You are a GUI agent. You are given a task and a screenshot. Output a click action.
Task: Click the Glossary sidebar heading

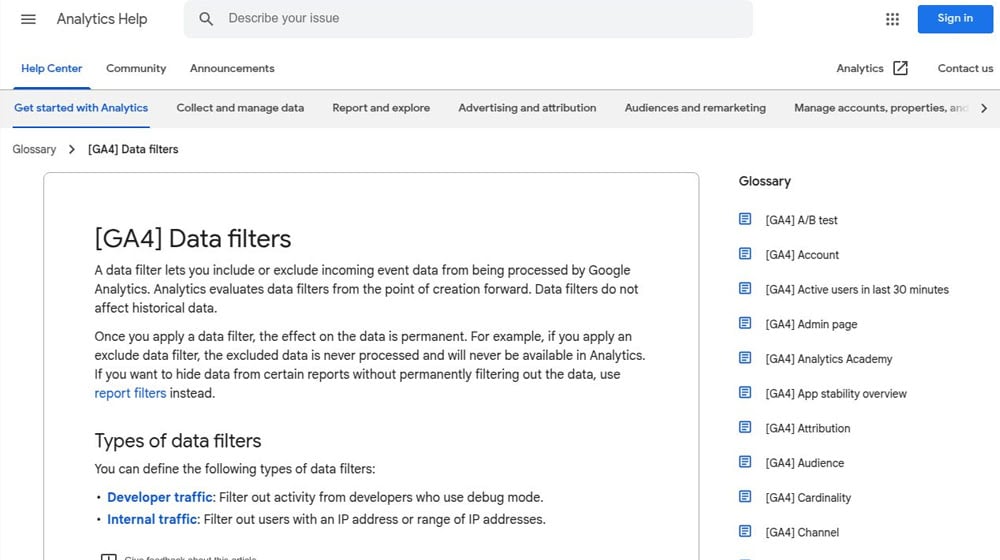[765, 181]
